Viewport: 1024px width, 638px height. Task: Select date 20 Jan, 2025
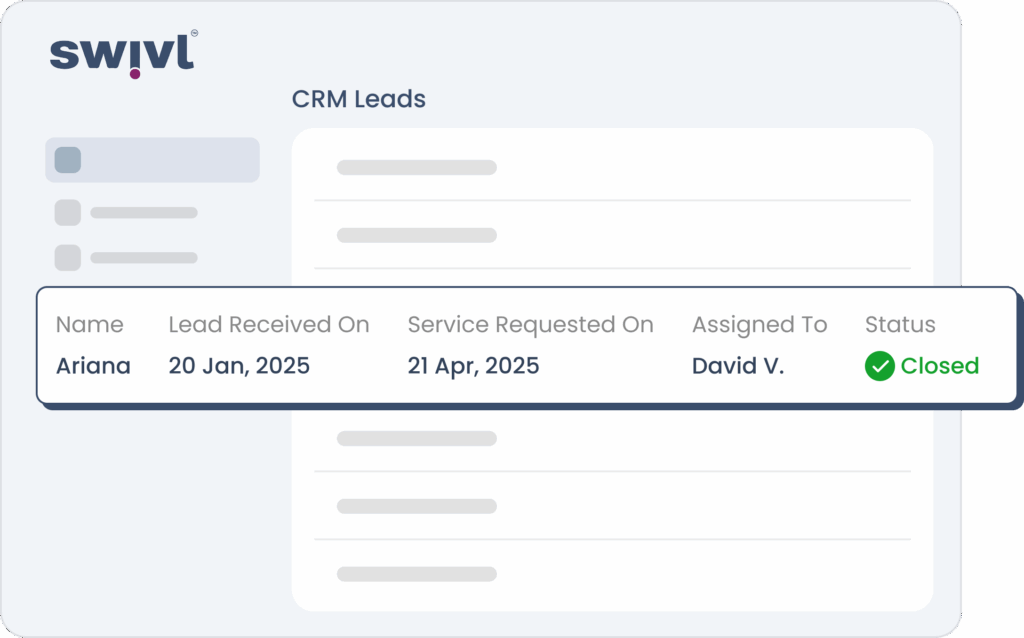pyautogui.click(x=239, y=366)
